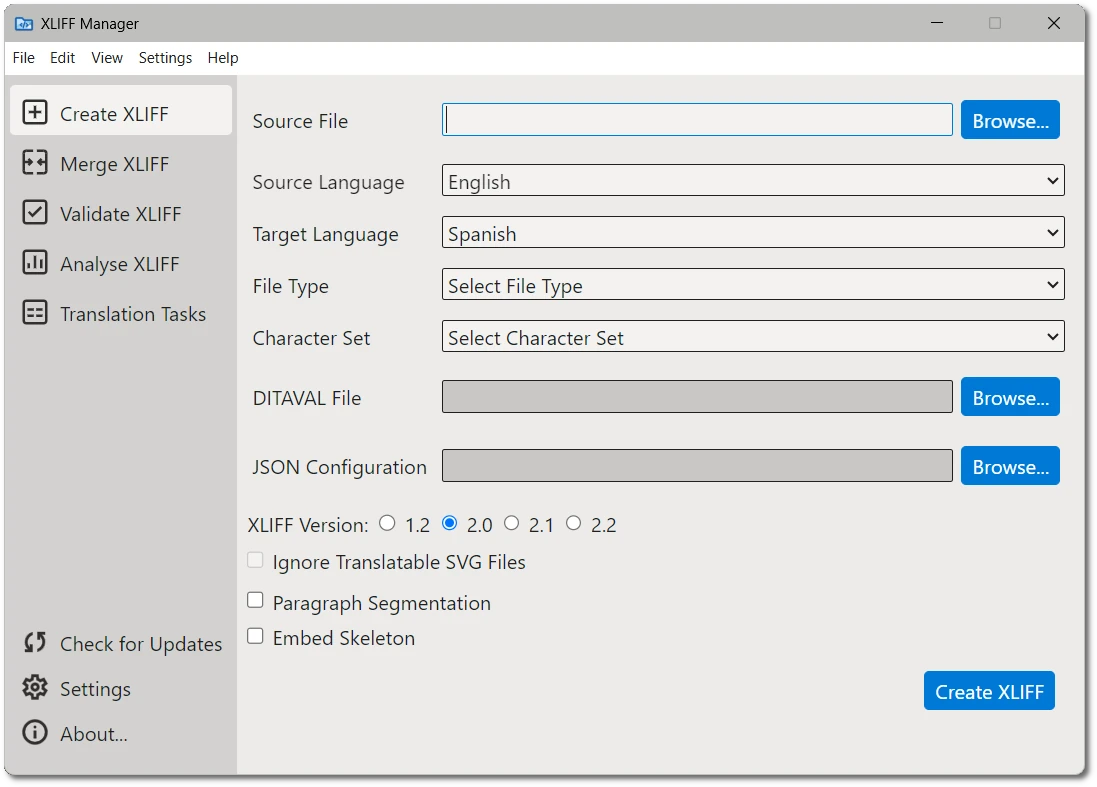Close the XLIFF Manager window

point(1054,24)
